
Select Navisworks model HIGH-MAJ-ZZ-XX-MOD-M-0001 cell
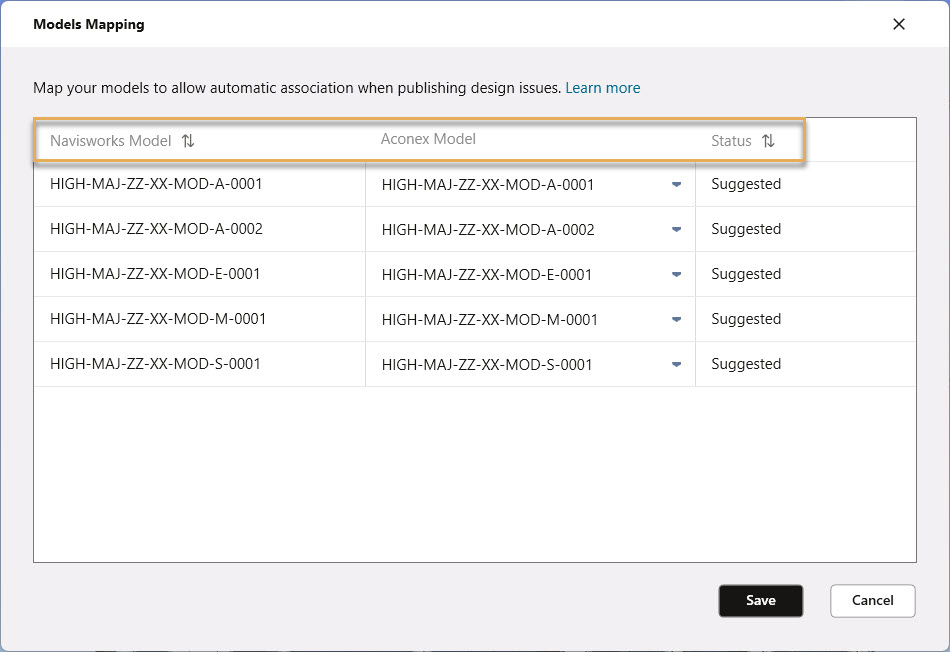click(x=158, y=319)
